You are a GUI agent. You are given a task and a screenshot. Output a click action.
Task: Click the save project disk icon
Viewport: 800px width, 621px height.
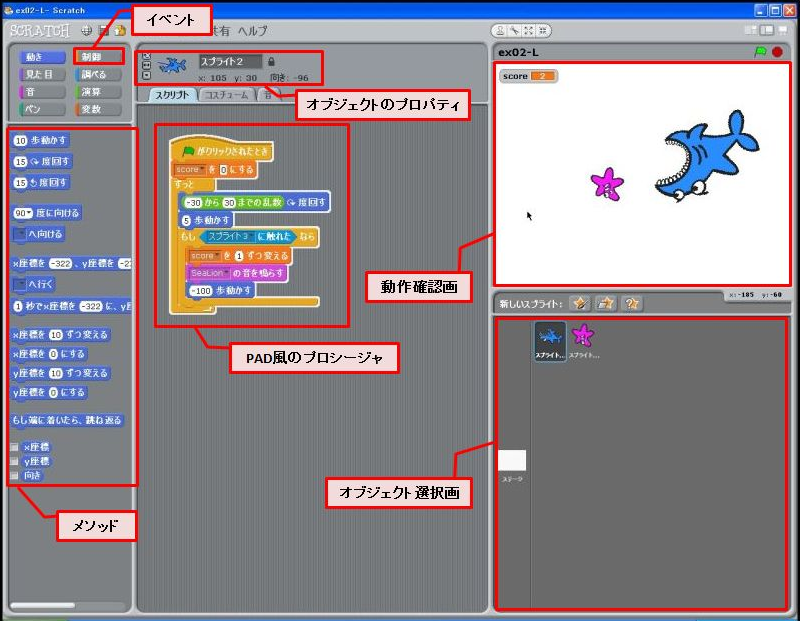click(104, 31)
